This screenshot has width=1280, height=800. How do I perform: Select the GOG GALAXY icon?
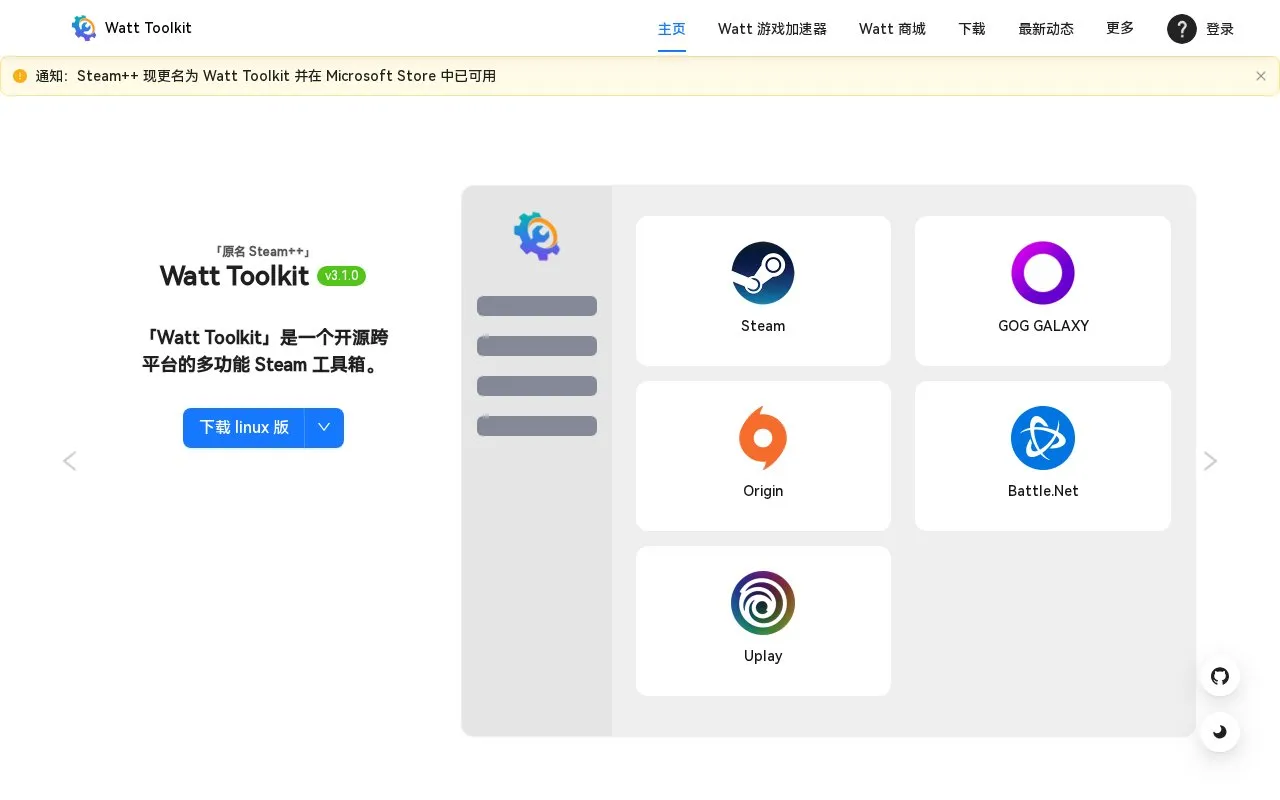pos(1043,273)
